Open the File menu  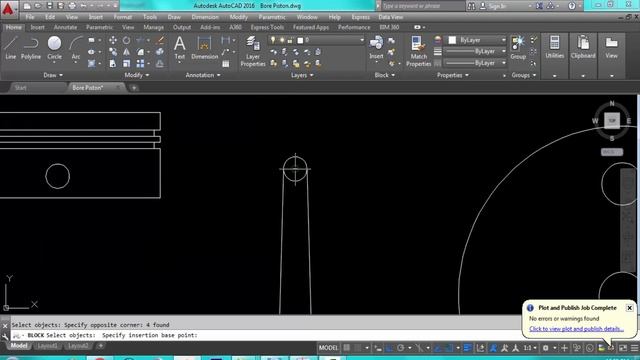coord(30,17)
